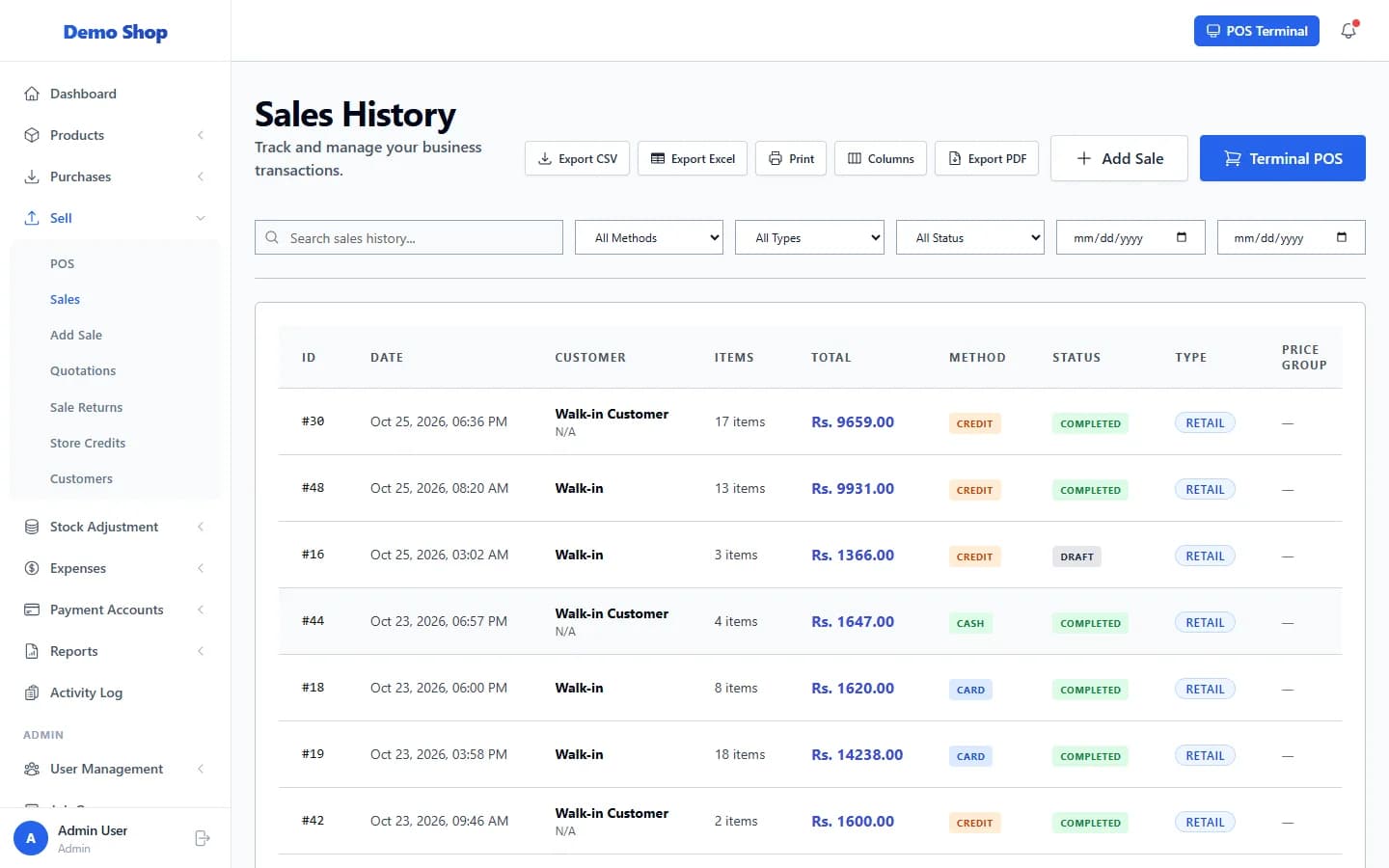Click the User Management people icon
Image resolution: width=1389 pixels, height=868 pixels.
pos(32,769)
